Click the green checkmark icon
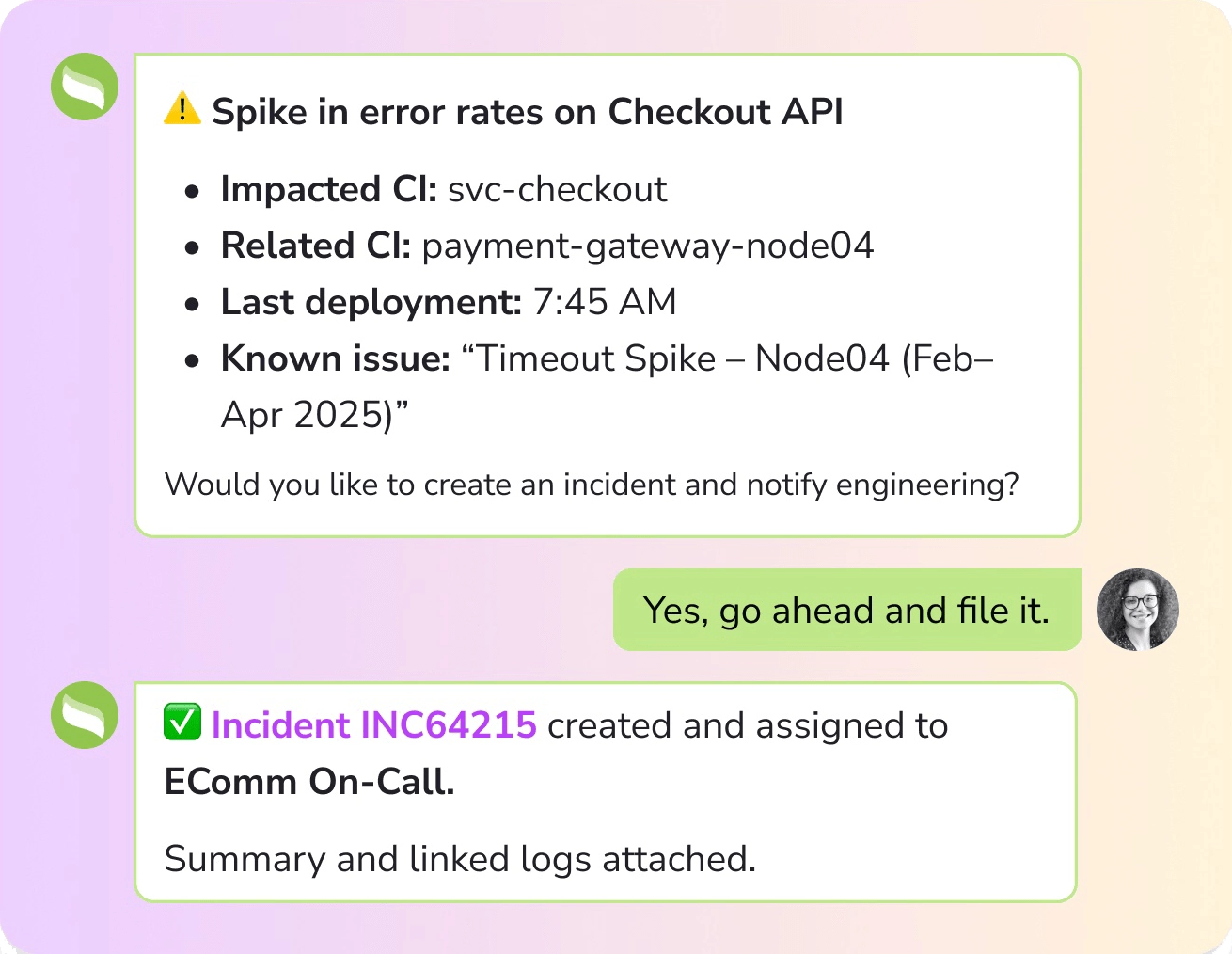Viewport: 1232px width, 954px height. pos(182,723)
